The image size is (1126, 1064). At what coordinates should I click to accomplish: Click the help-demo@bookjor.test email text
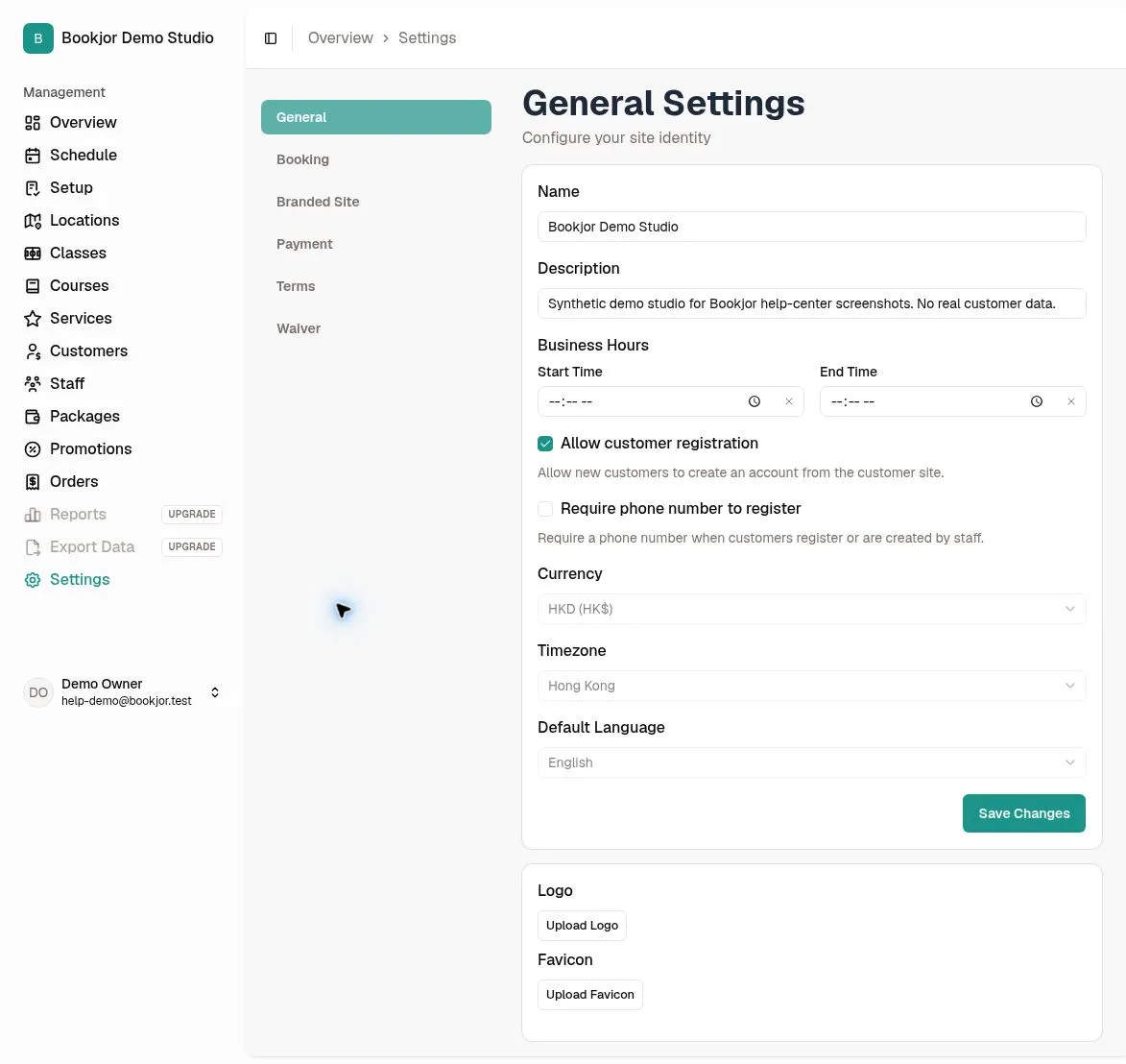pos(127,701)
